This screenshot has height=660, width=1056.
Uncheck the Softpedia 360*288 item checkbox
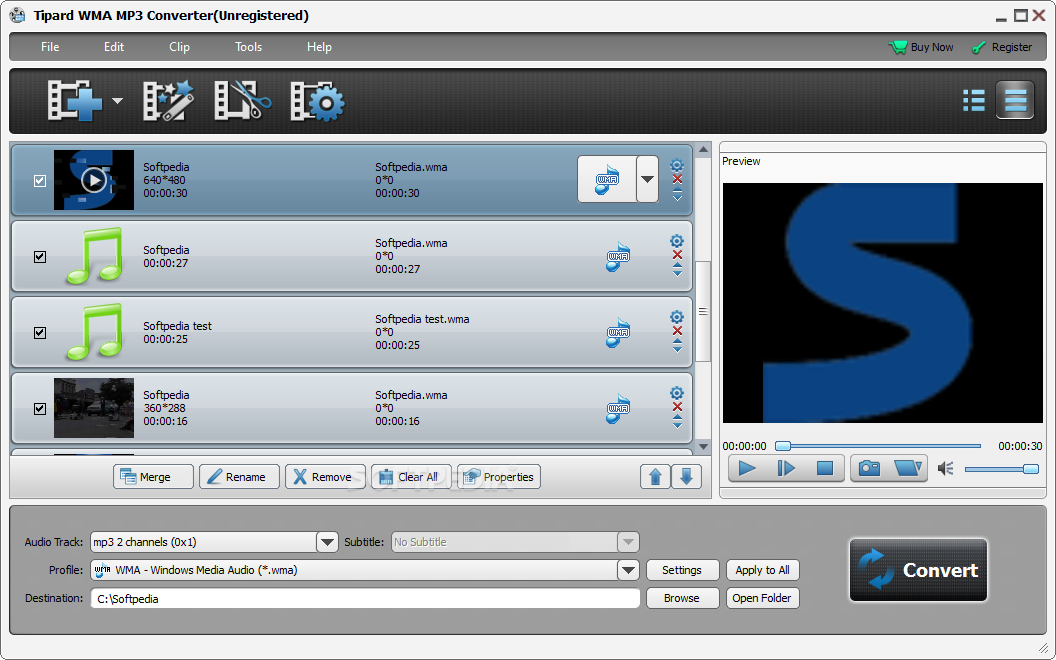(x=40, y=409)
